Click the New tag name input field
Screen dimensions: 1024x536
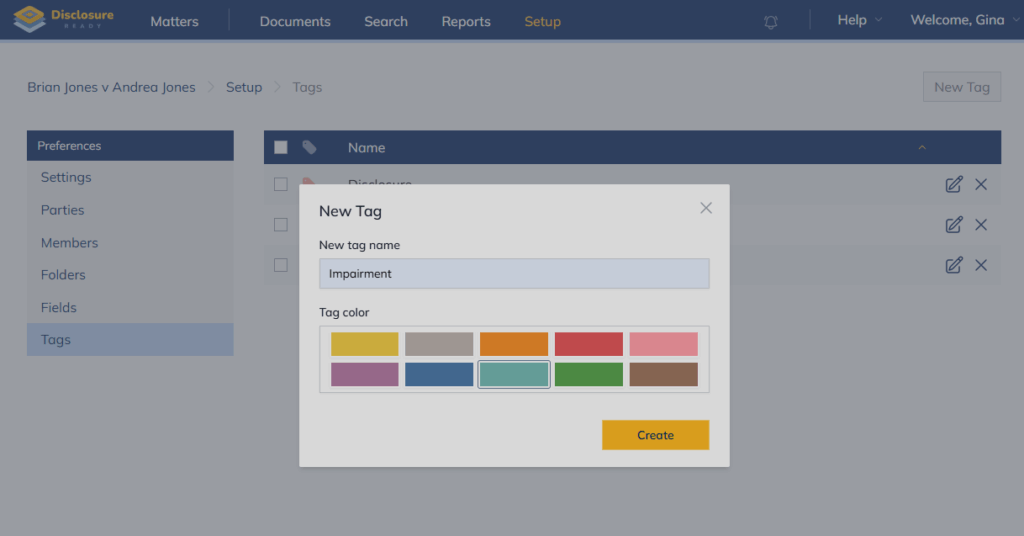pyautogui.click(x=514, y=273)
